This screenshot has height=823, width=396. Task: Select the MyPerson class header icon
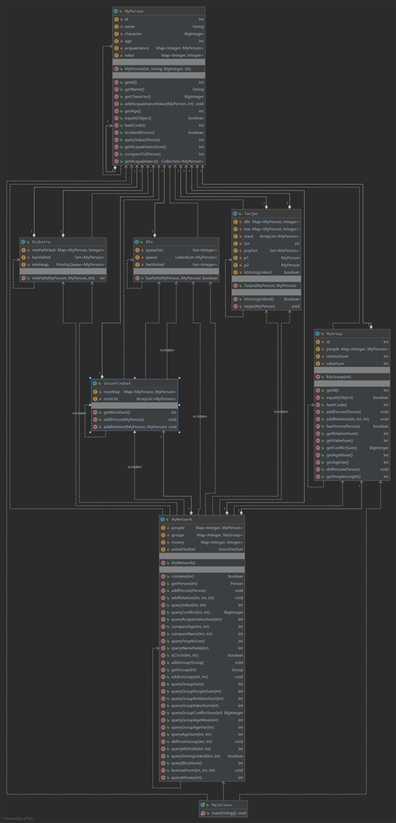point(117,10)
